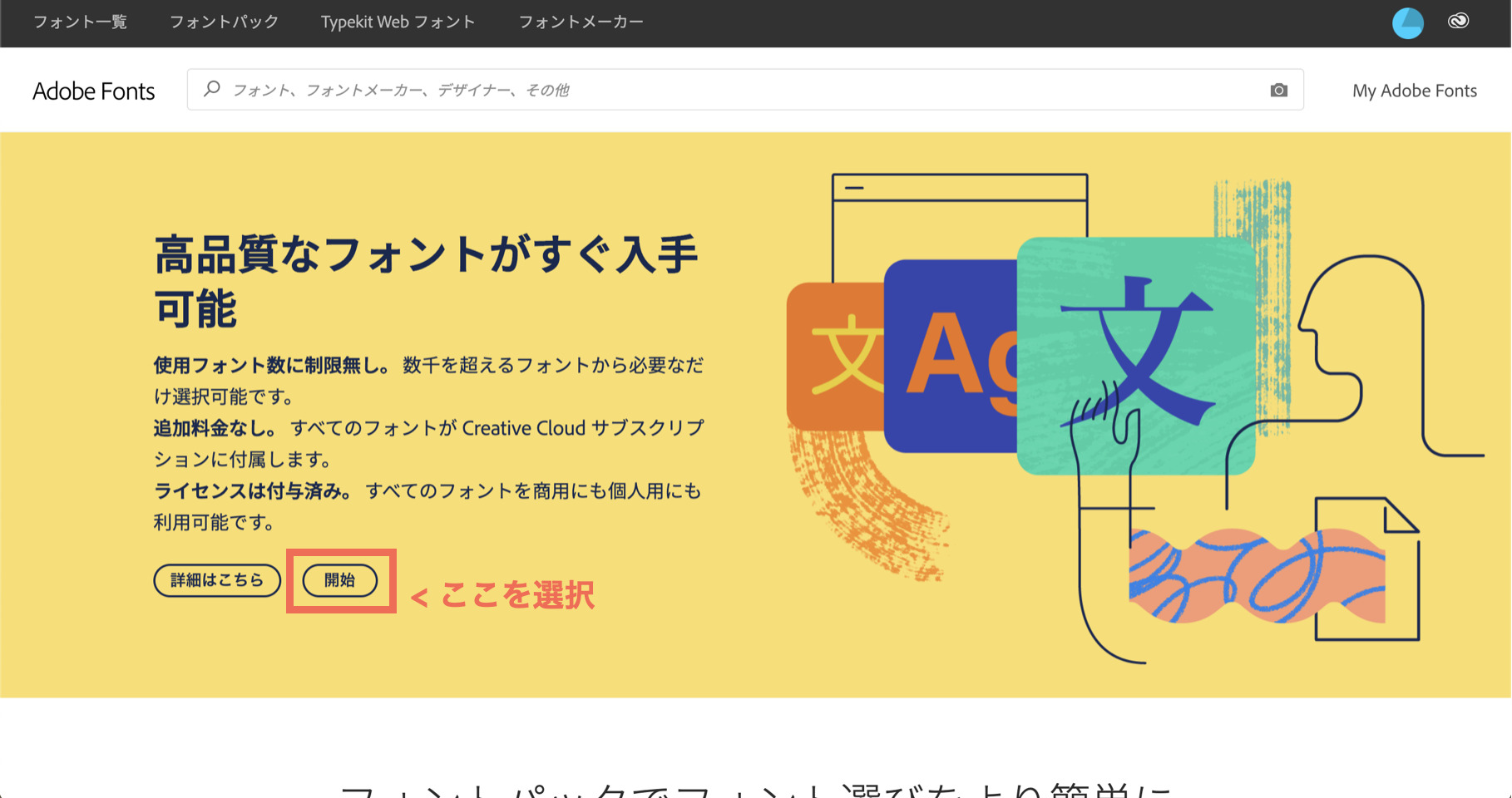
Task: Open the Creative Cloud icon
Action: [x=1458, y=22]
